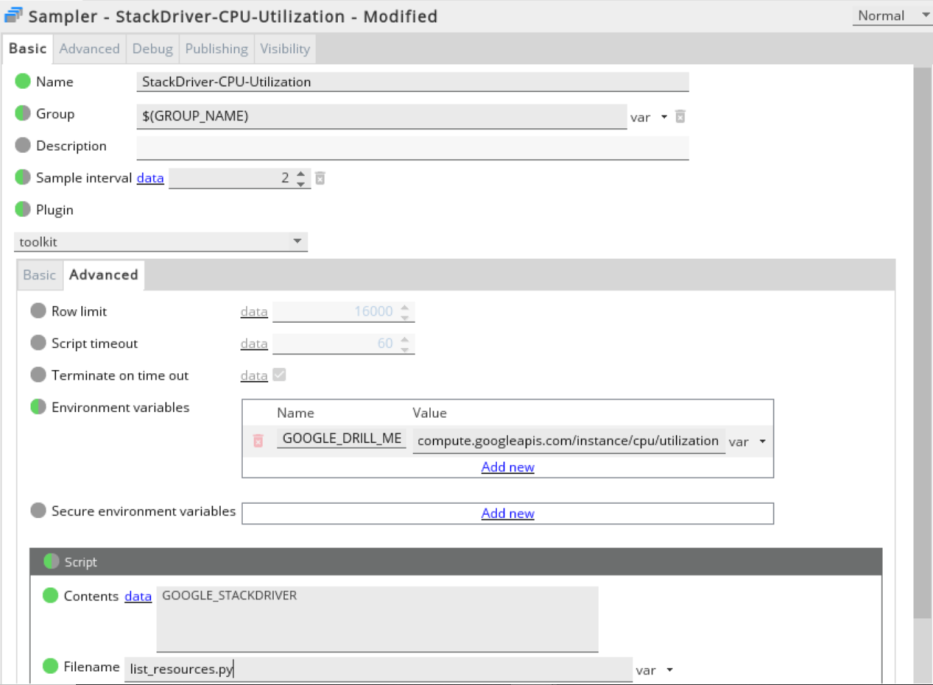Click the status dot beside Environment variables
Viewport: 933px width, 685px height.
point(38,407)
